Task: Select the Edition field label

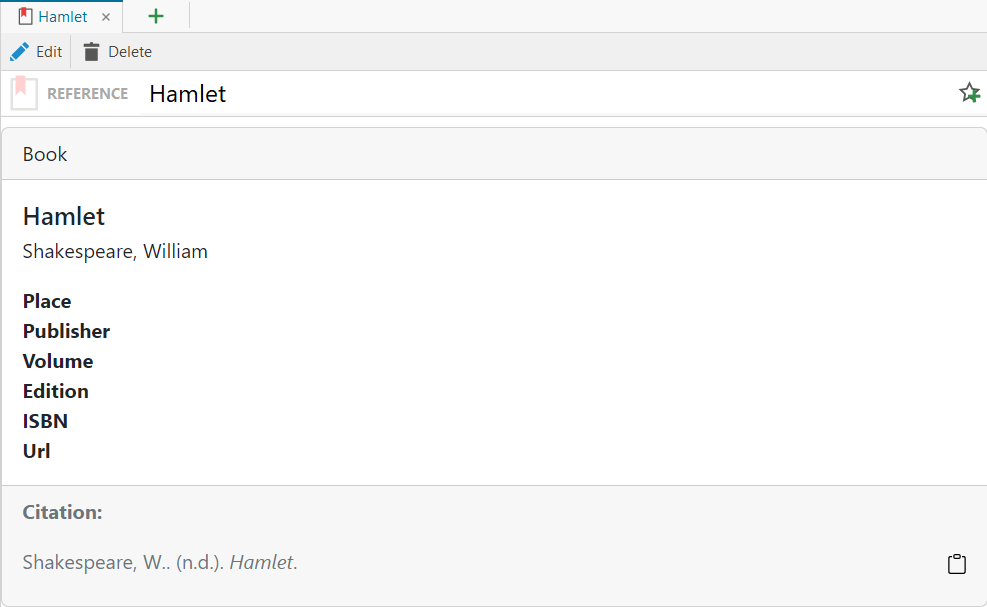Action: pos(56,391)
